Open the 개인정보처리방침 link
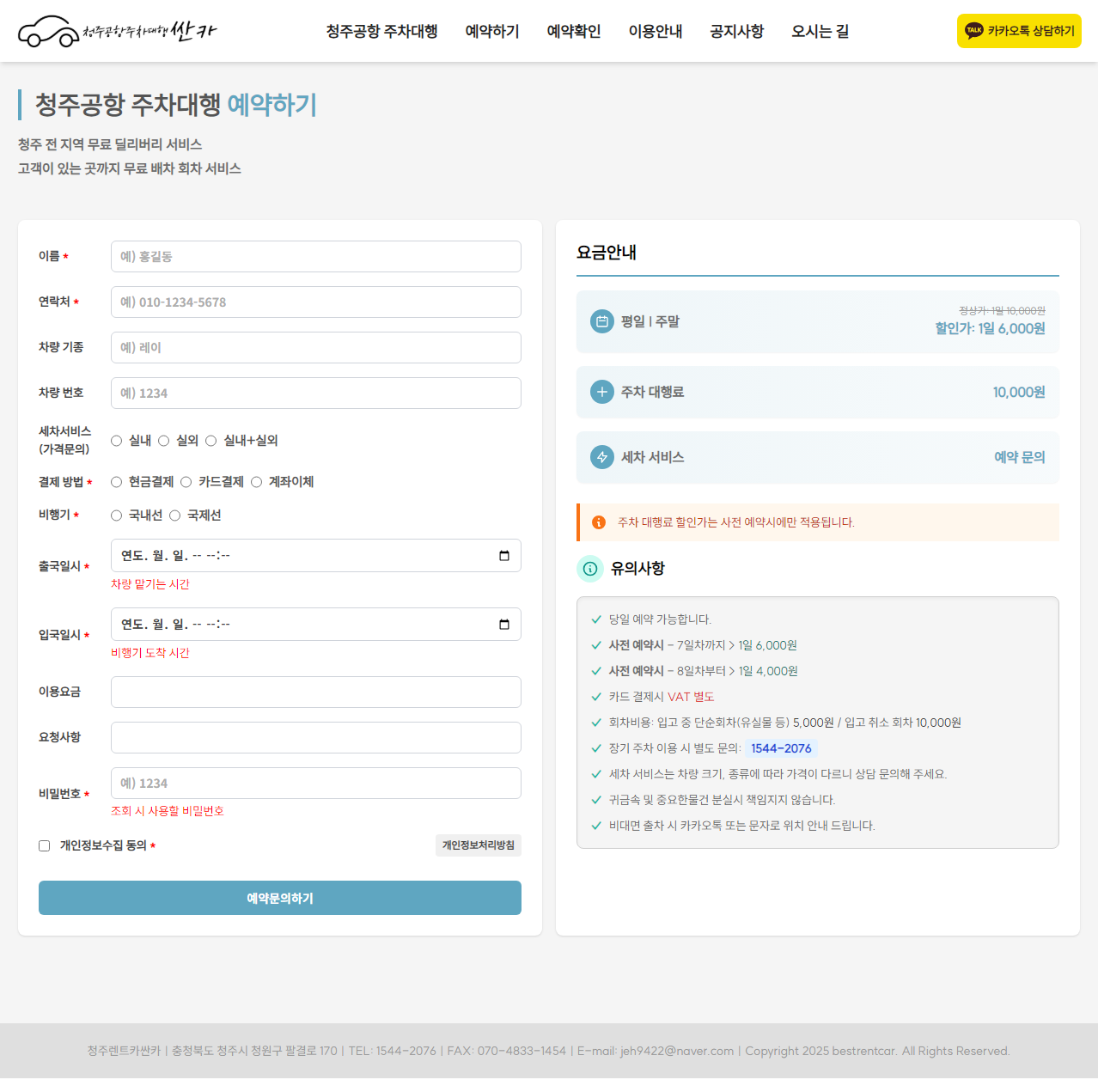 click(x=478, y=845)
